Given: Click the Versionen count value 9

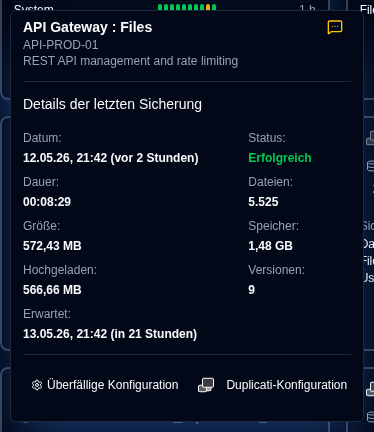Looking at the screenshot, I should [x=252, y=290].
